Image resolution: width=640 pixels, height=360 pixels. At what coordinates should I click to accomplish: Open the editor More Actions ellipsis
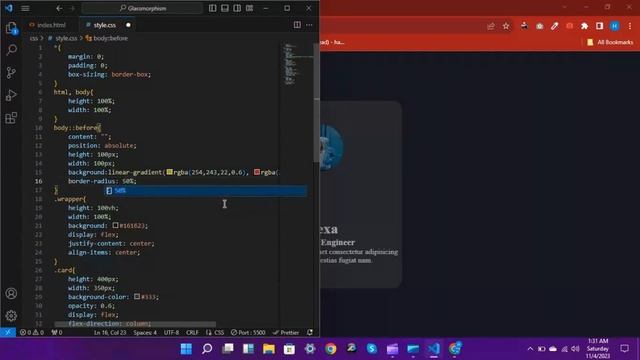pyautogui.click(x=309, y=25)
